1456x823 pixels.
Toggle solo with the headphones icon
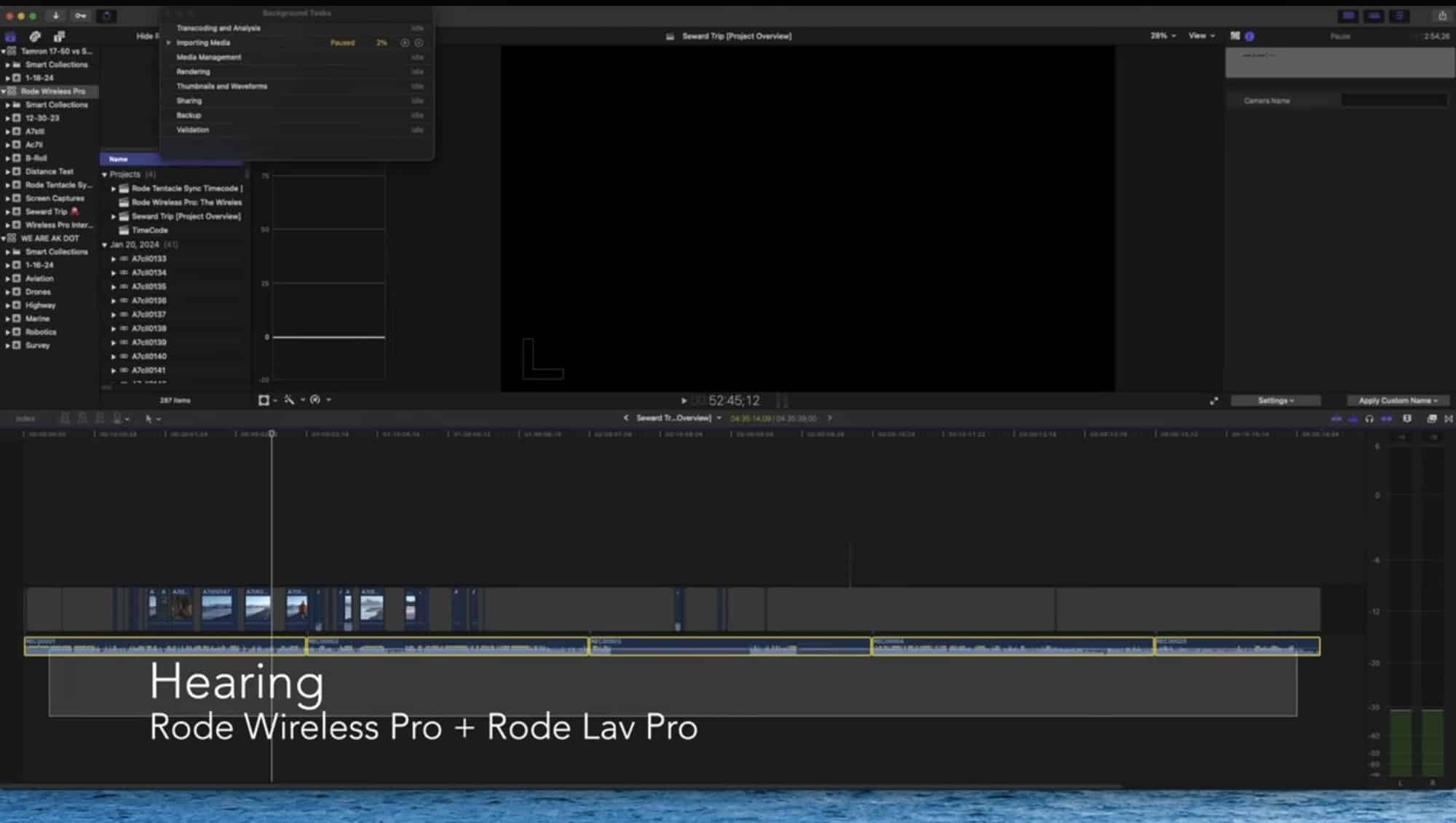point(1369,419)
